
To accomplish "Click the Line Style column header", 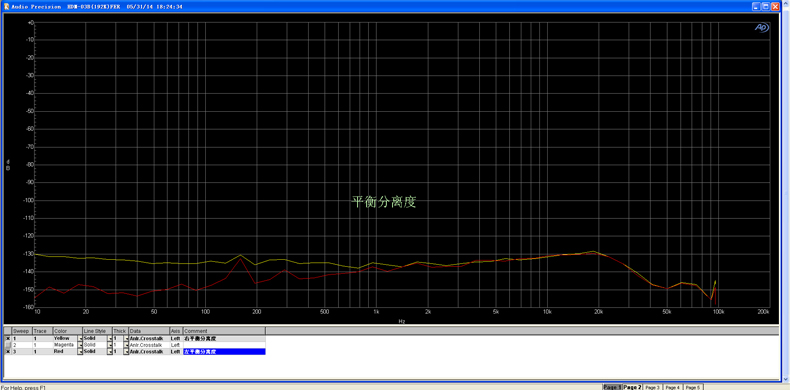I will click(x=97, y=331).
